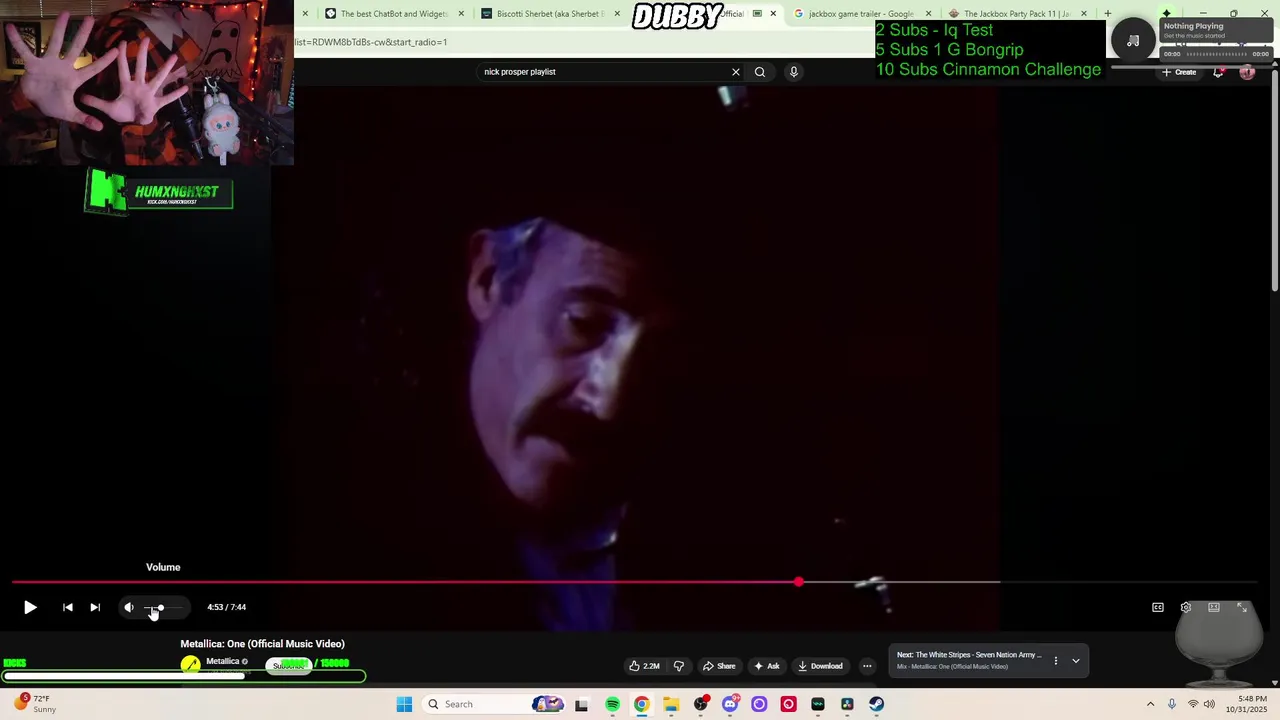
Task: Open the Metallica channel avatar
Action: (x=190, y=664)
